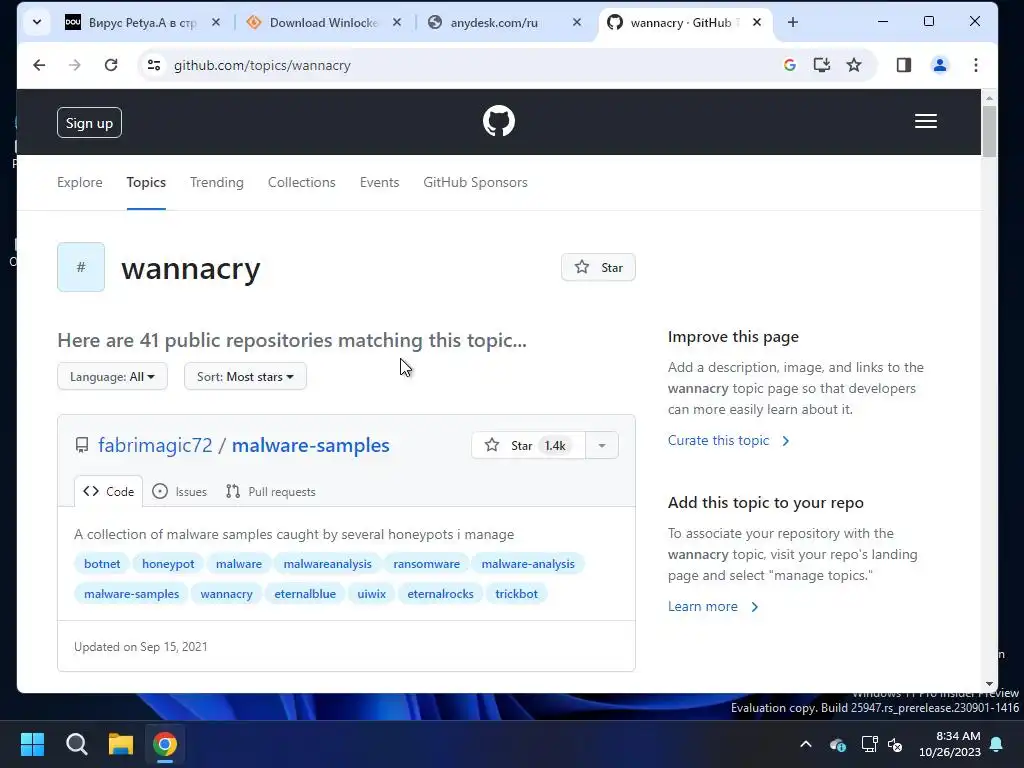Go back to the previous page
The height and width of the screenshot is (768, 1024).
(x=39, y=65)
